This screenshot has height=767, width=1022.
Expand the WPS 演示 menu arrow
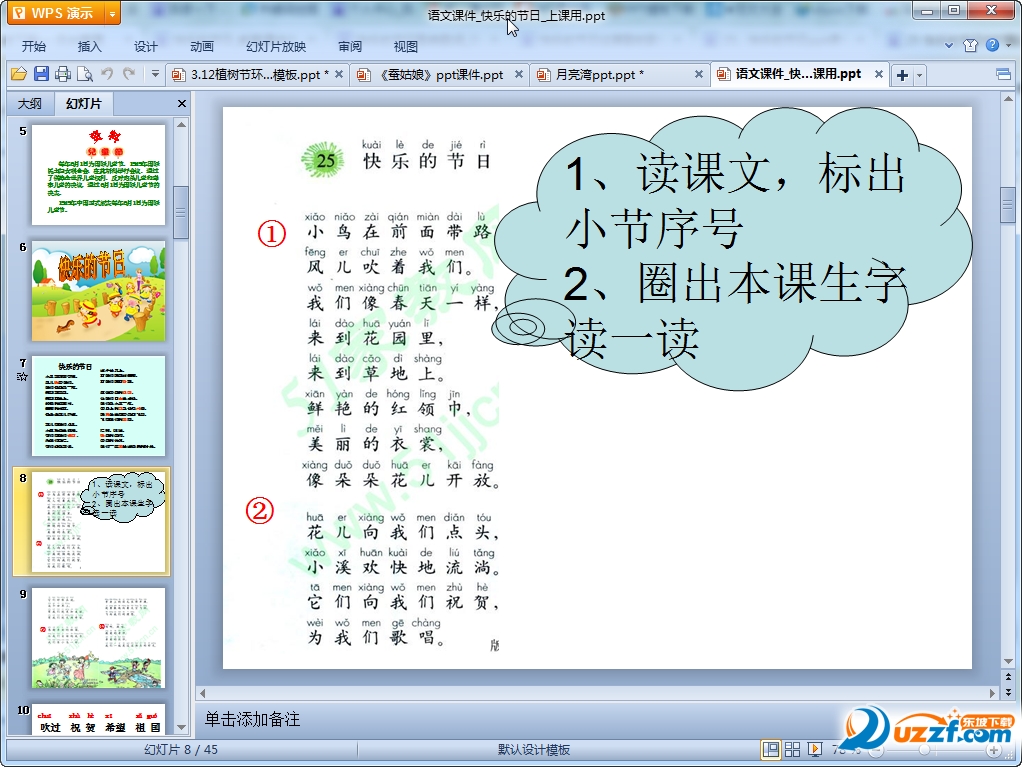(x=113, y=13)
